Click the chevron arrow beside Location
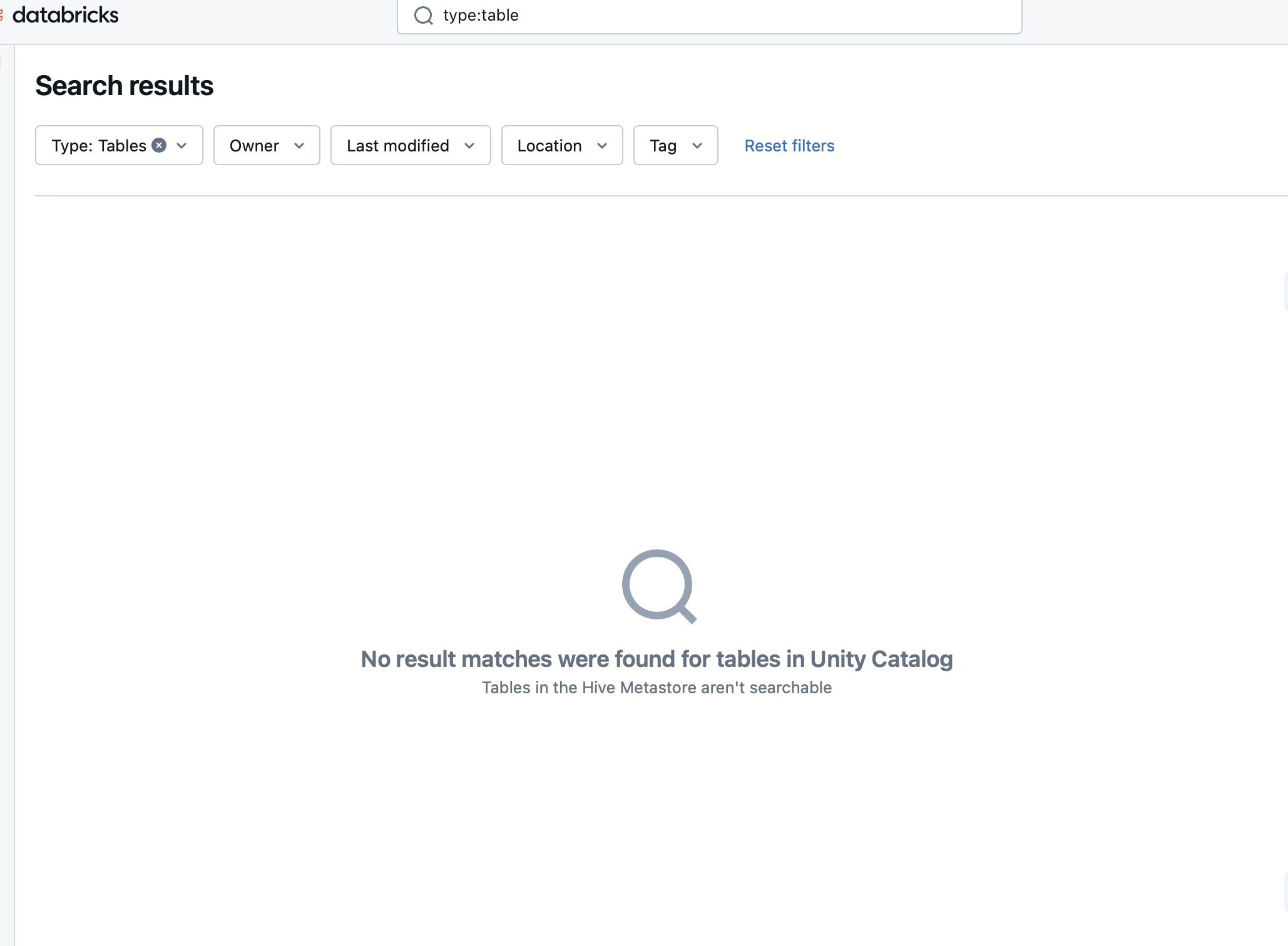The image size is (1288, 946). 602,146
